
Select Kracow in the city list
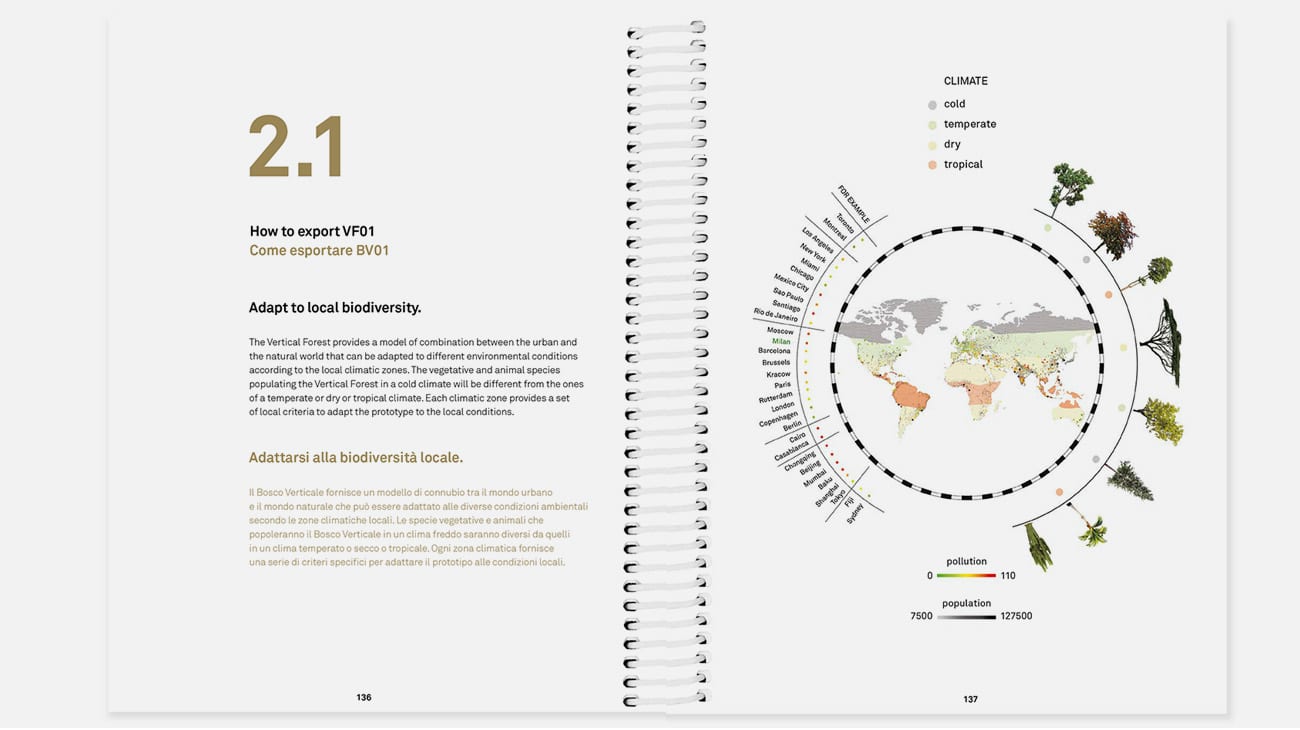click(x=778, y=374)
